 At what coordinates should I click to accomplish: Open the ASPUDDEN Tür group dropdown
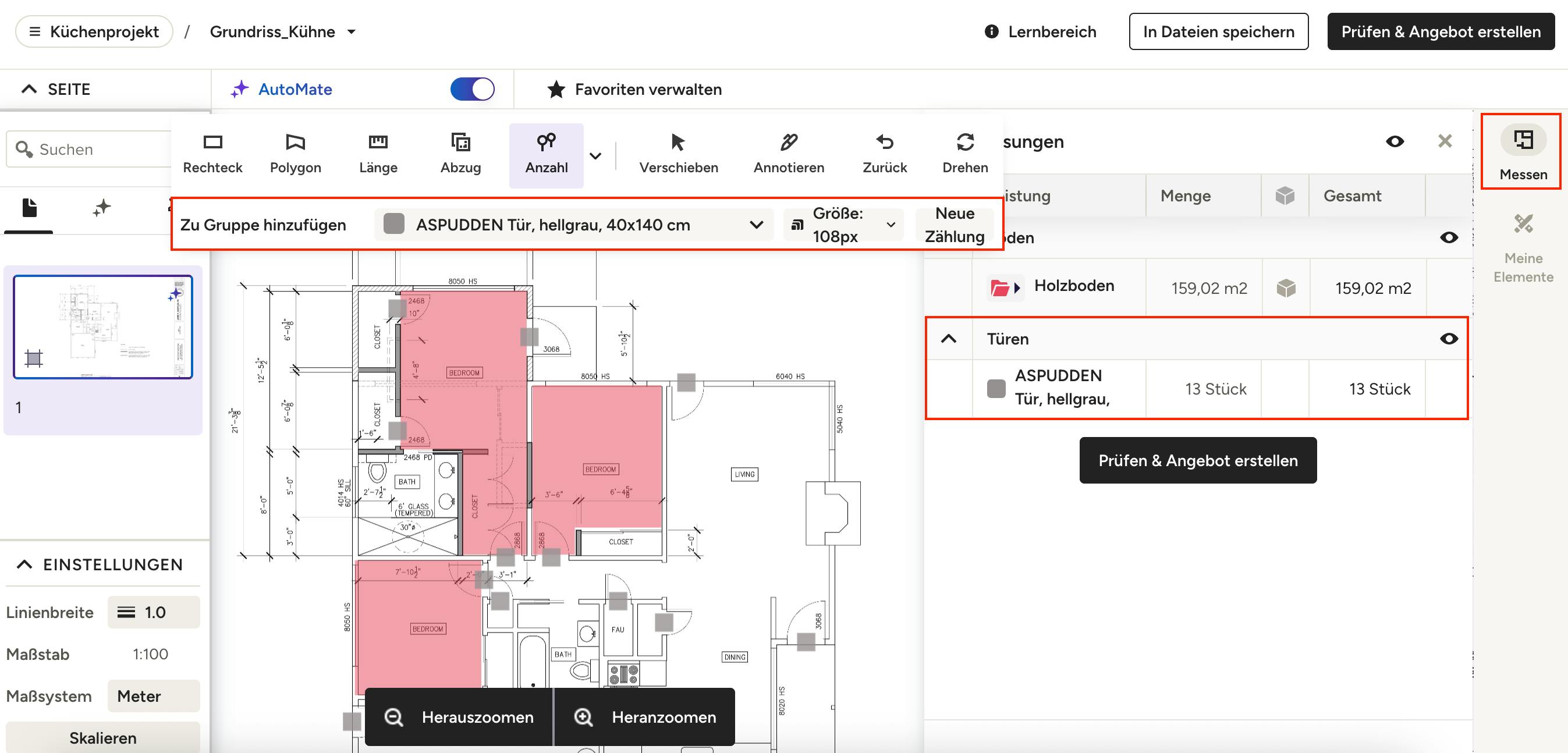click(x=574, y=225)
